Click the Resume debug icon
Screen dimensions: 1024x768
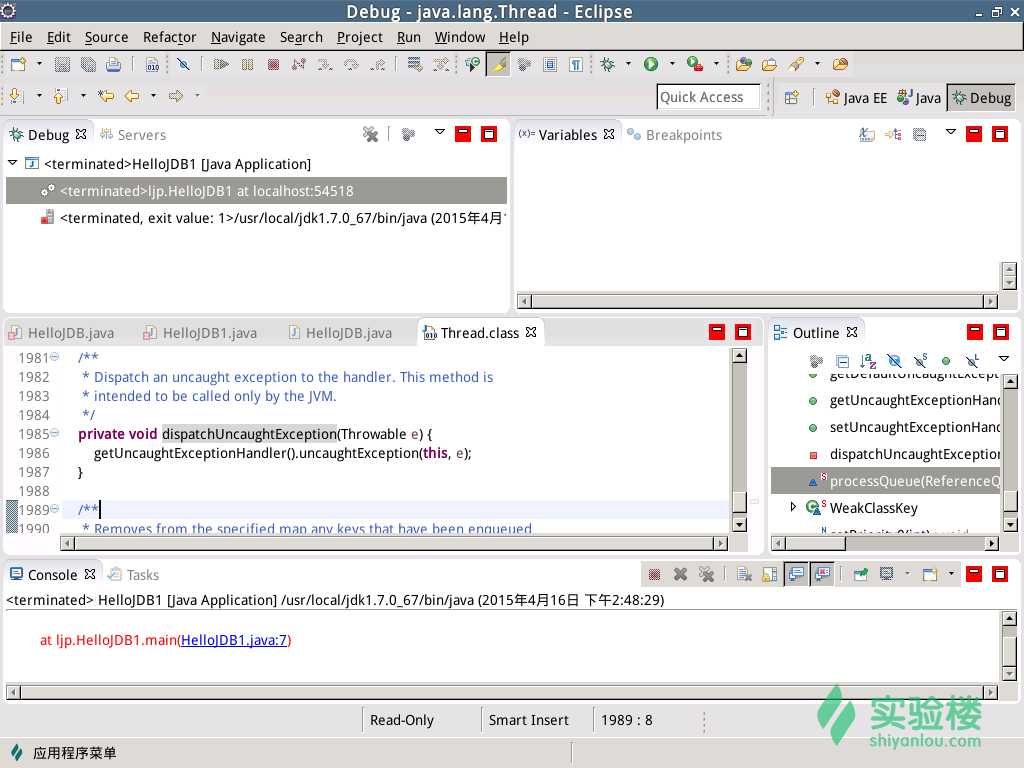(221, 64)
